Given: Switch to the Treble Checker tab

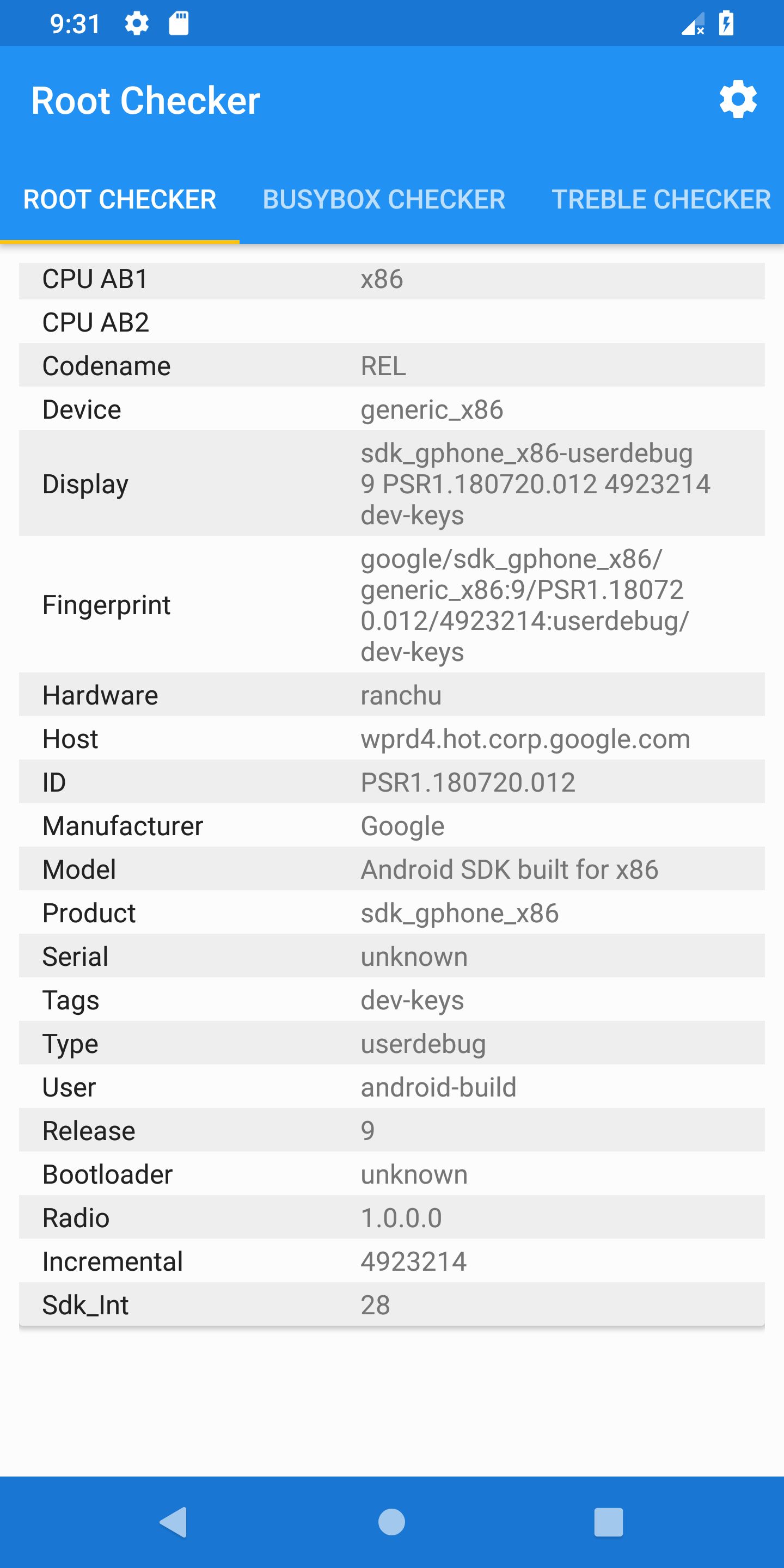Looking at the screenshot, I should [x=660, y=200].
